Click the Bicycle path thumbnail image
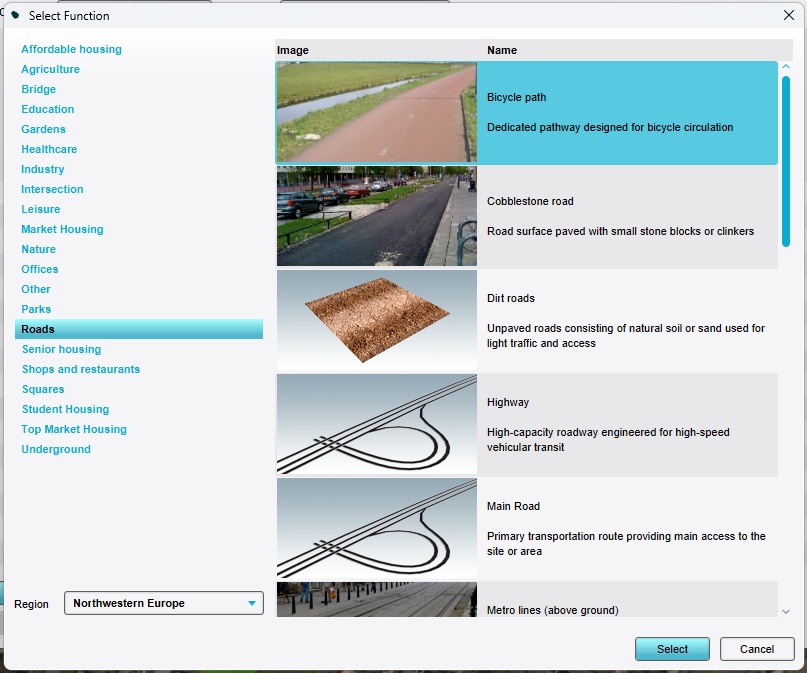The width and height of the screenshot is (807, 673). [x=377, y=112]
